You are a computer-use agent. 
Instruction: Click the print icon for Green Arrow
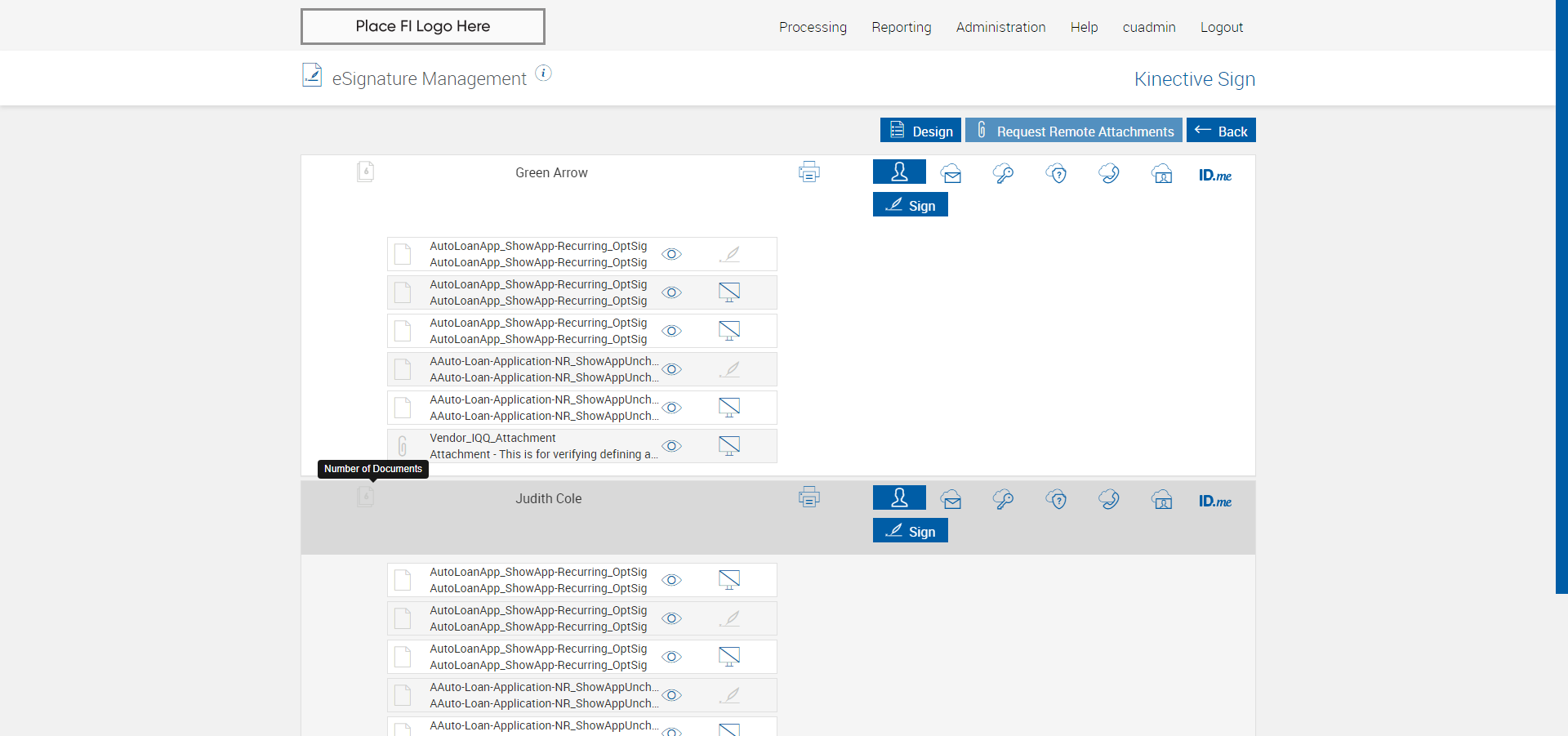coord(808,172)
